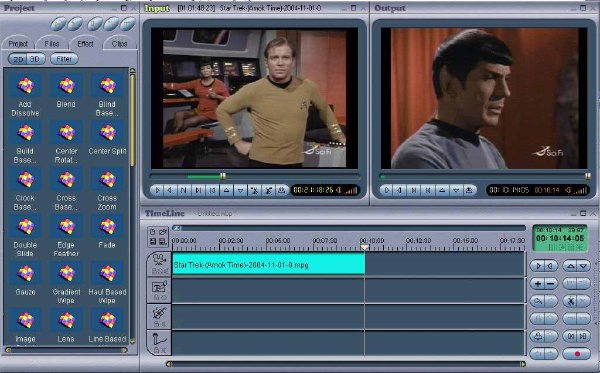Open the Files tab

52,44
